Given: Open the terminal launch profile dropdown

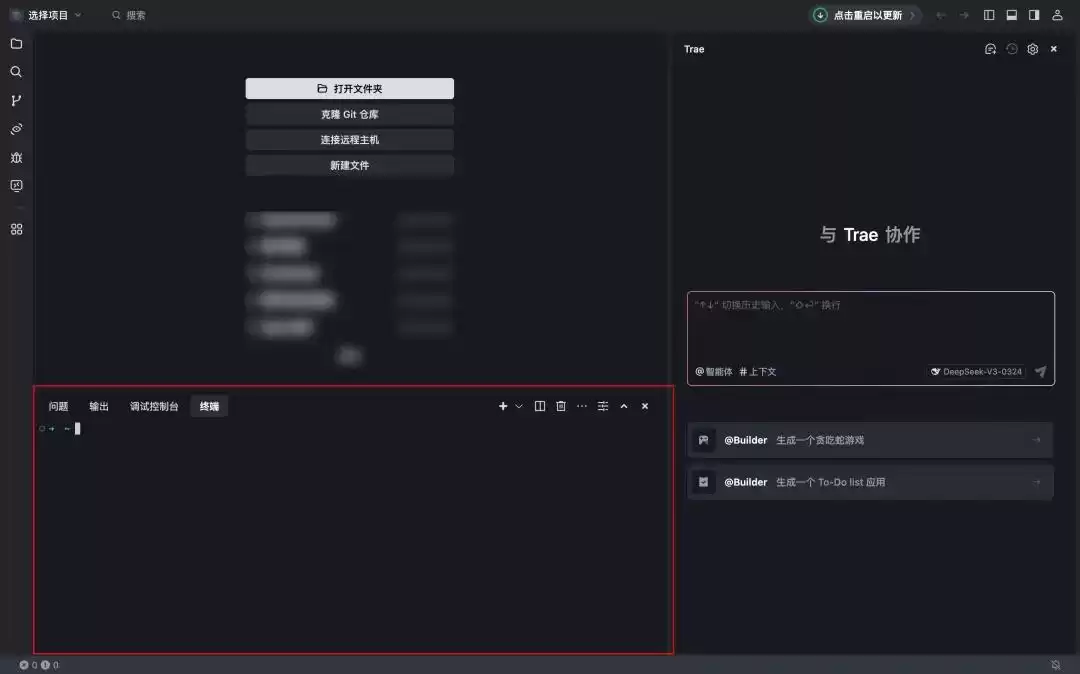Looking at the screenshot, I should [518, 406].
